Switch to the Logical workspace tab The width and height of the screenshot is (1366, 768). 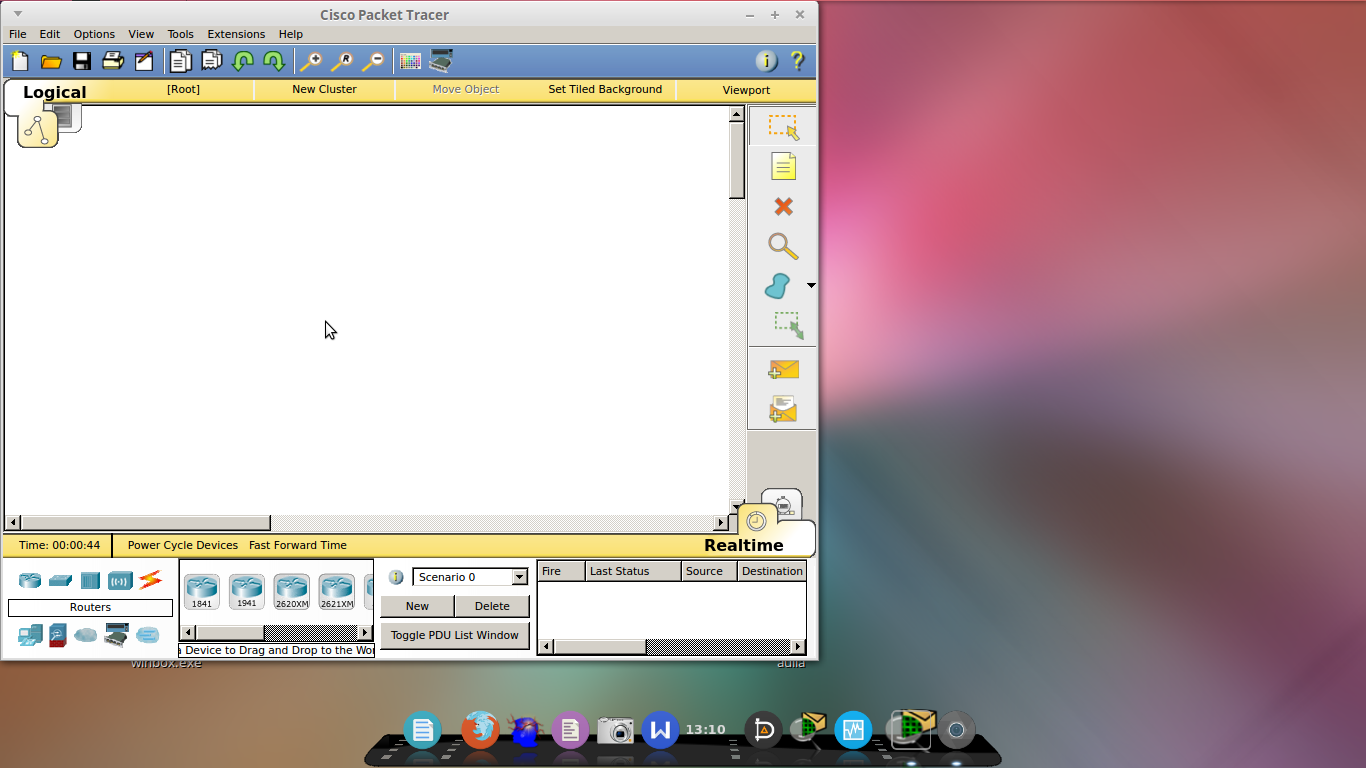click(x=55, y=91)
